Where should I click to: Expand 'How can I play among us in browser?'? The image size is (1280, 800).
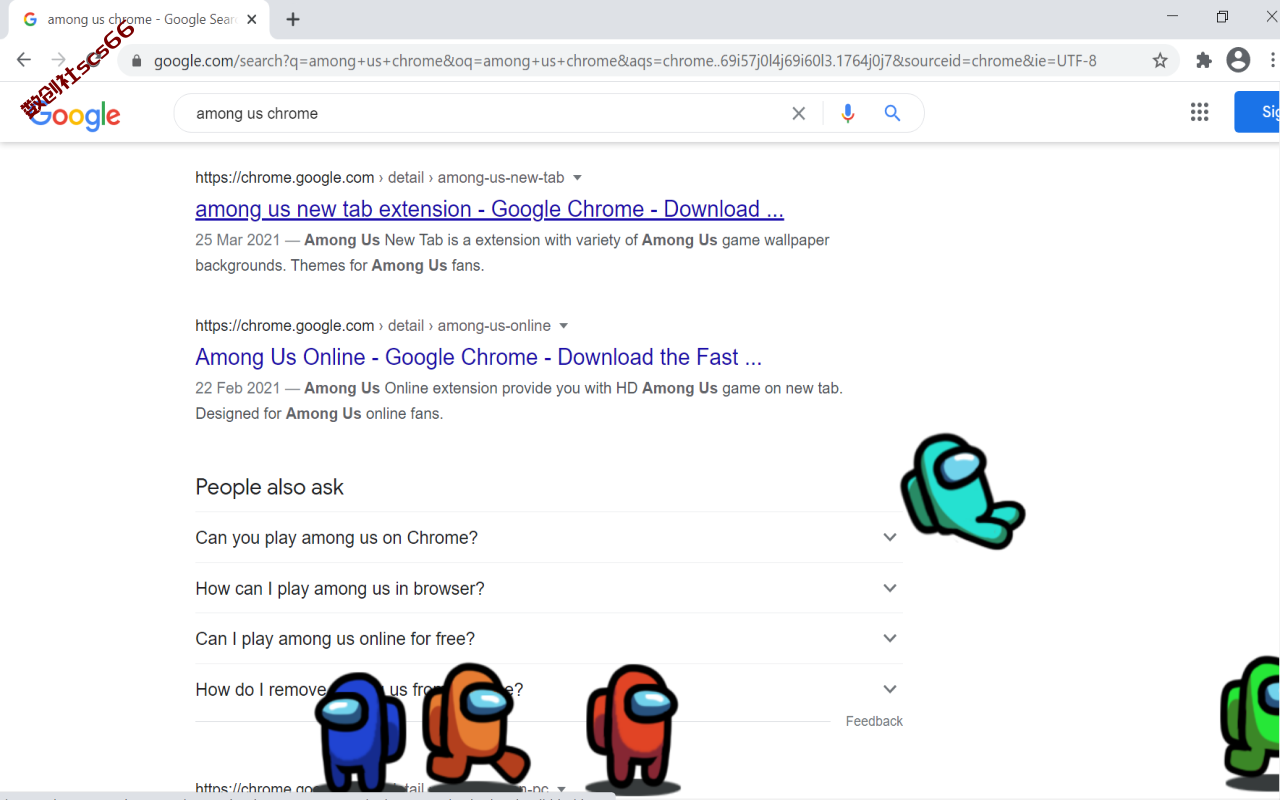point(549,588)
